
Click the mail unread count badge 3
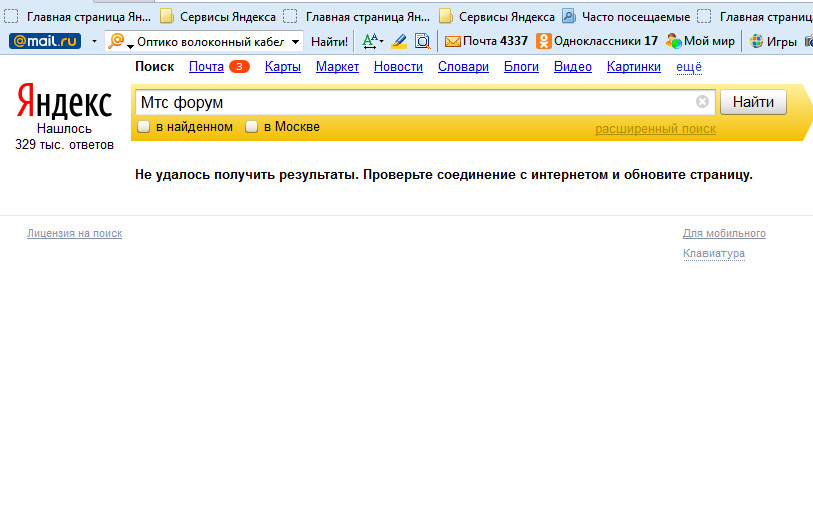click(239, 66)
